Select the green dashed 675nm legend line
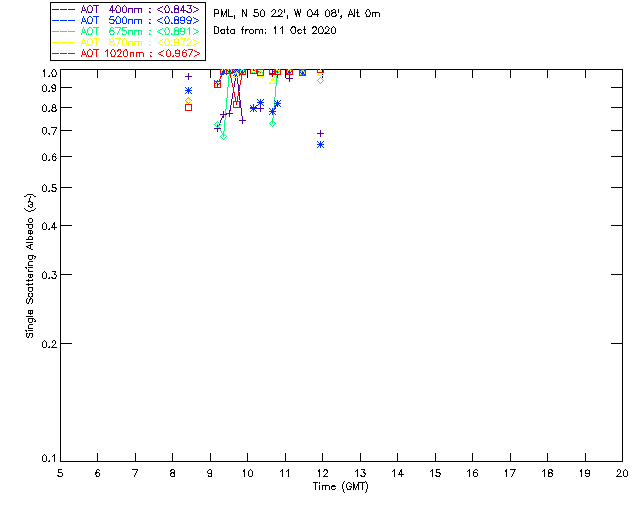This screenshot has height=512, width=640. 63,31
